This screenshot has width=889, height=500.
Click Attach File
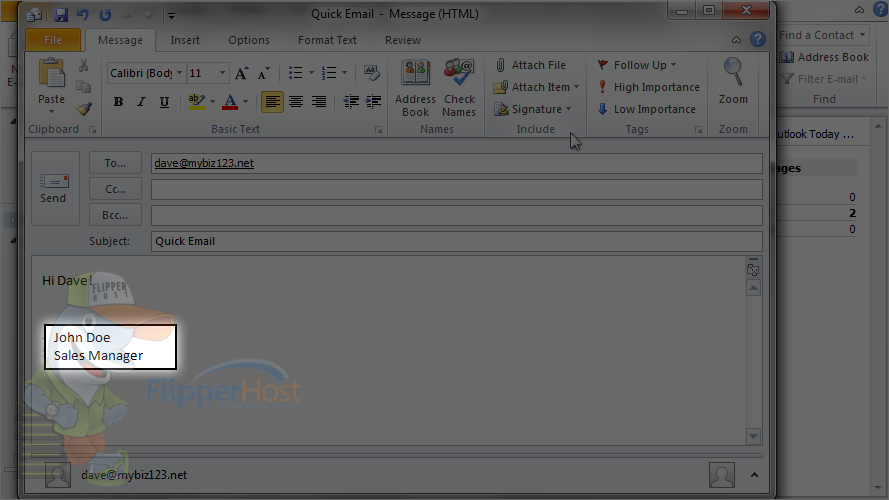click(x=531, y=65)
